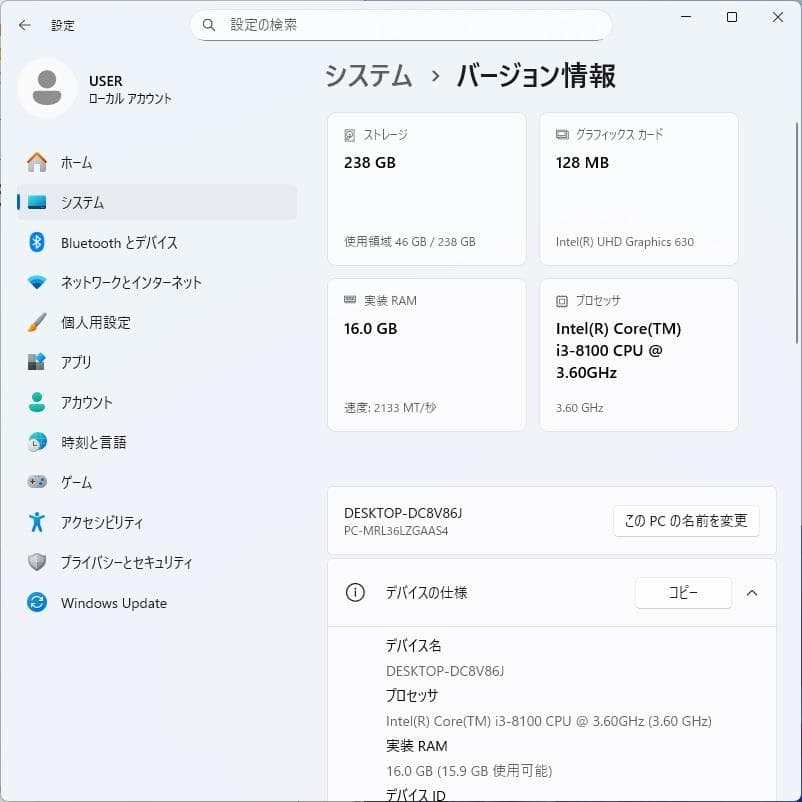Collapse the デバイスの仕様 section
The image size is (802, 802).
tap(752, 593)
